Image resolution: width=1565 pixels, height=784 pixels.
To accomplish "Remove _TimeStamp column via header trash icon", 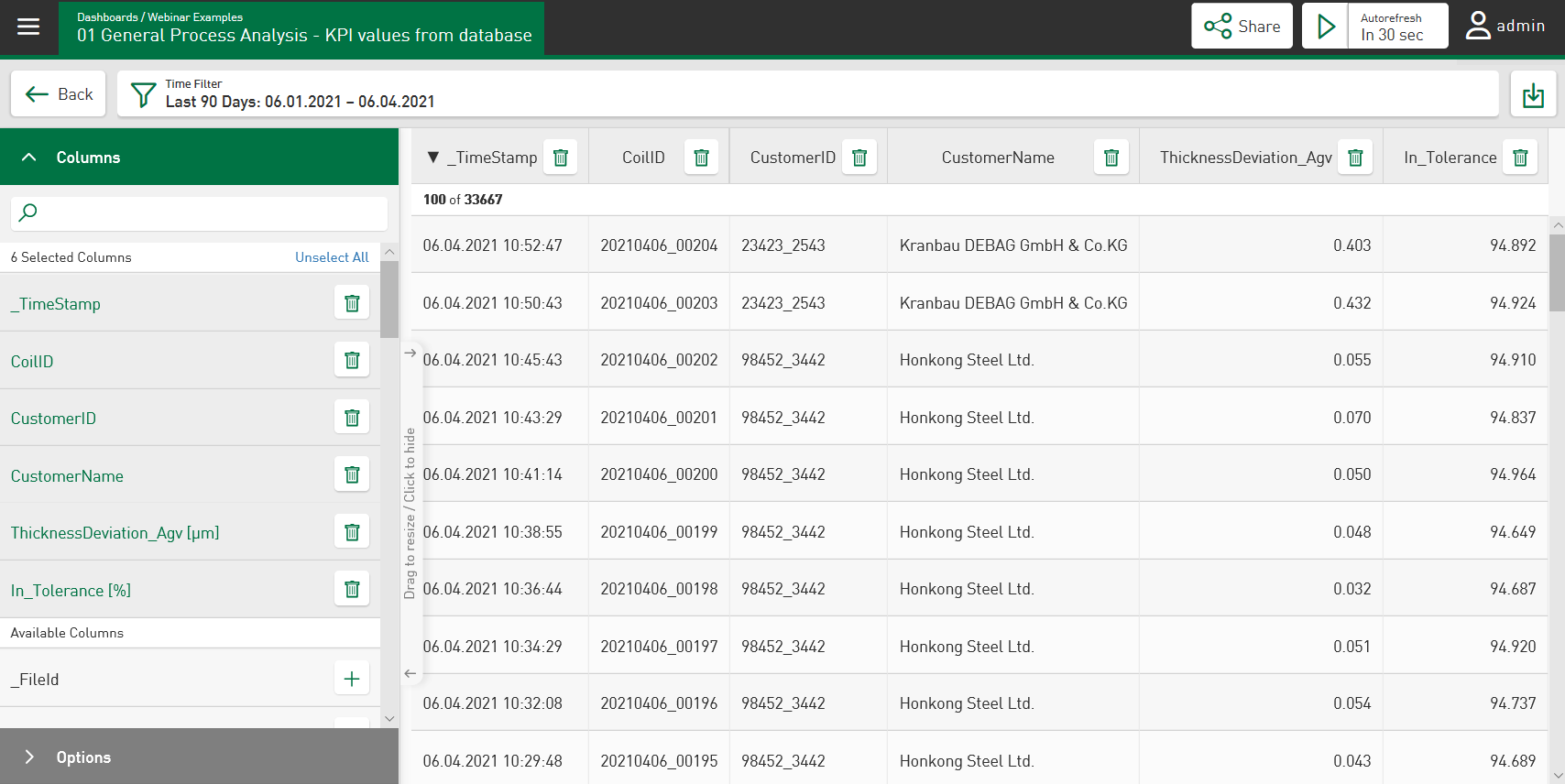I will (x=561, y=158).
